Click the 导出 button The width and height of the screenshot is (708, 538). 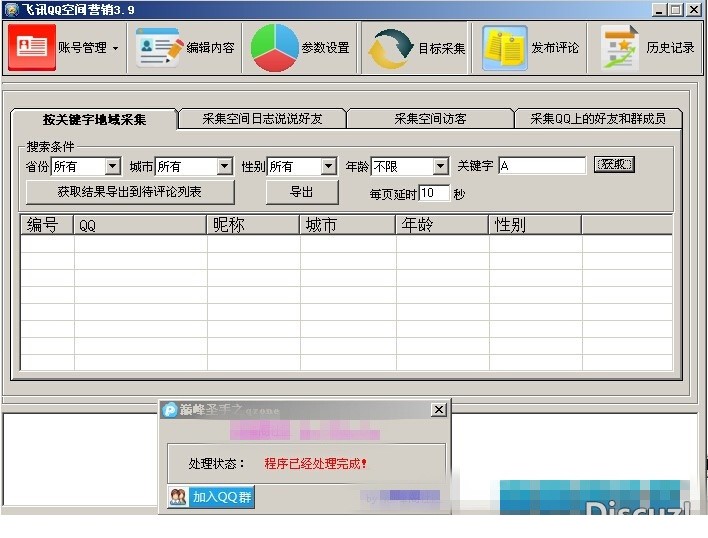pos(302,192)
